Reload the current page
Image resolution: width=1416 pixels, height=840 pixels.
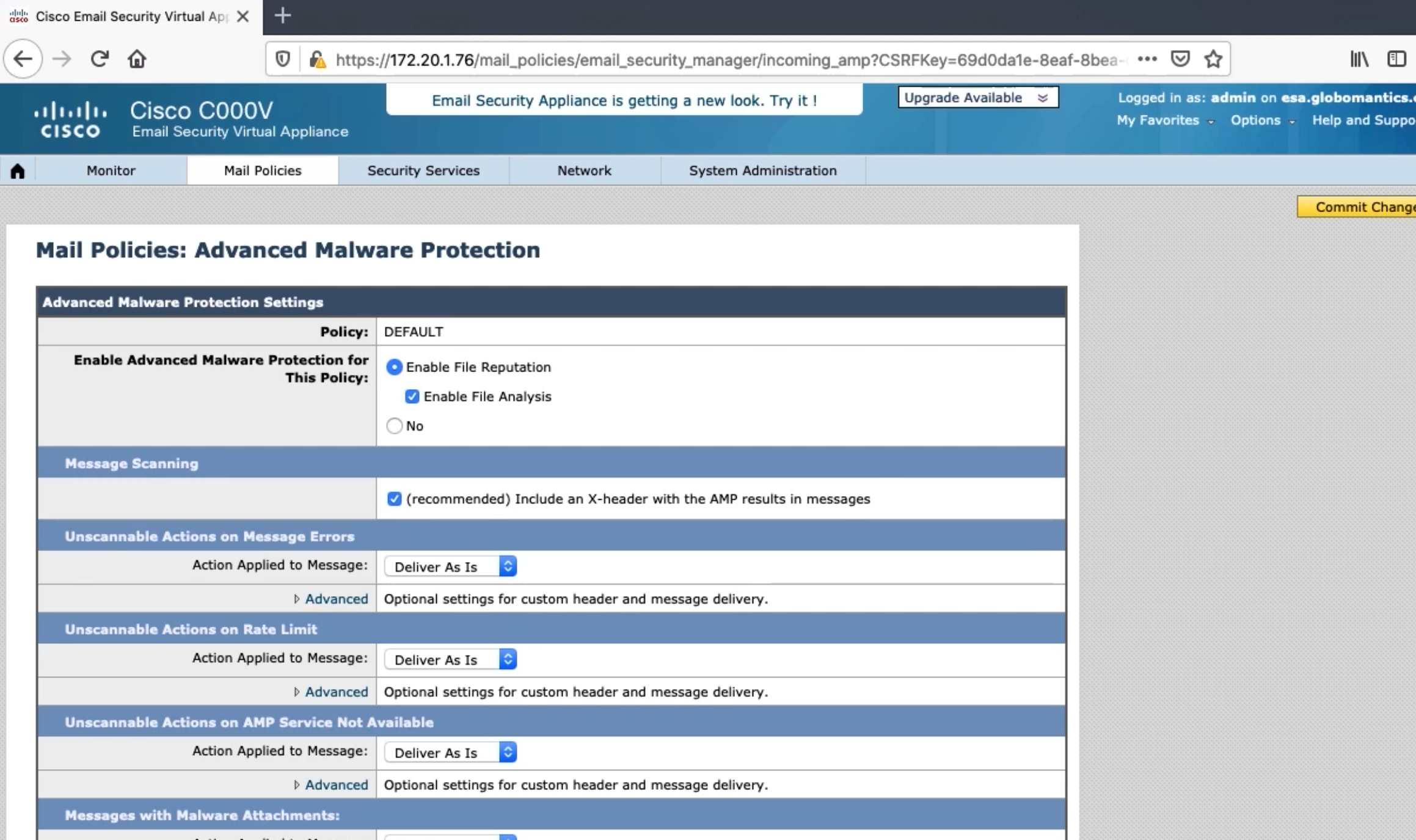click(x=100, y=59)
